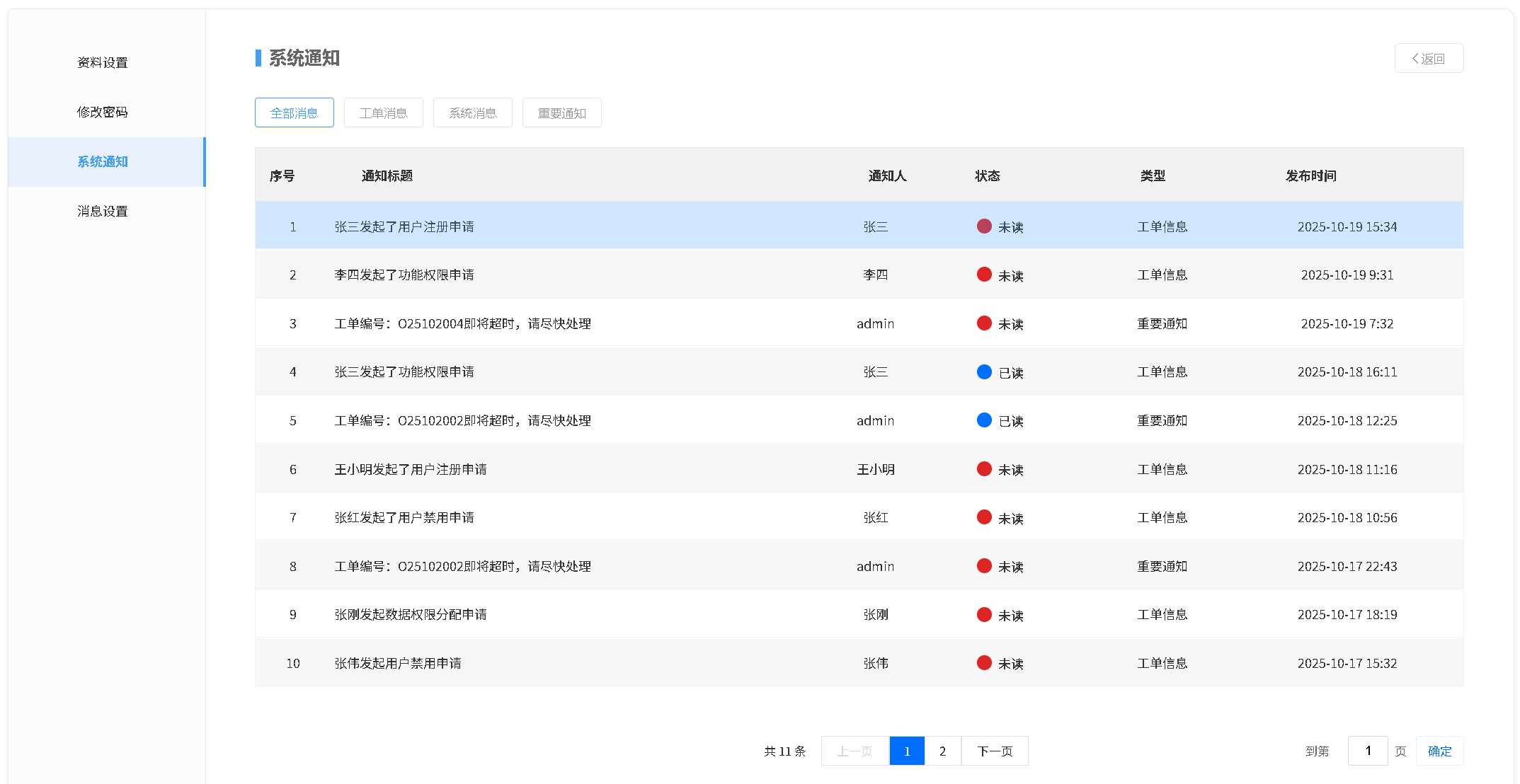1520x784 pixels.
Task: Focus the jump-to-page number input
Action: point(1367,751)
